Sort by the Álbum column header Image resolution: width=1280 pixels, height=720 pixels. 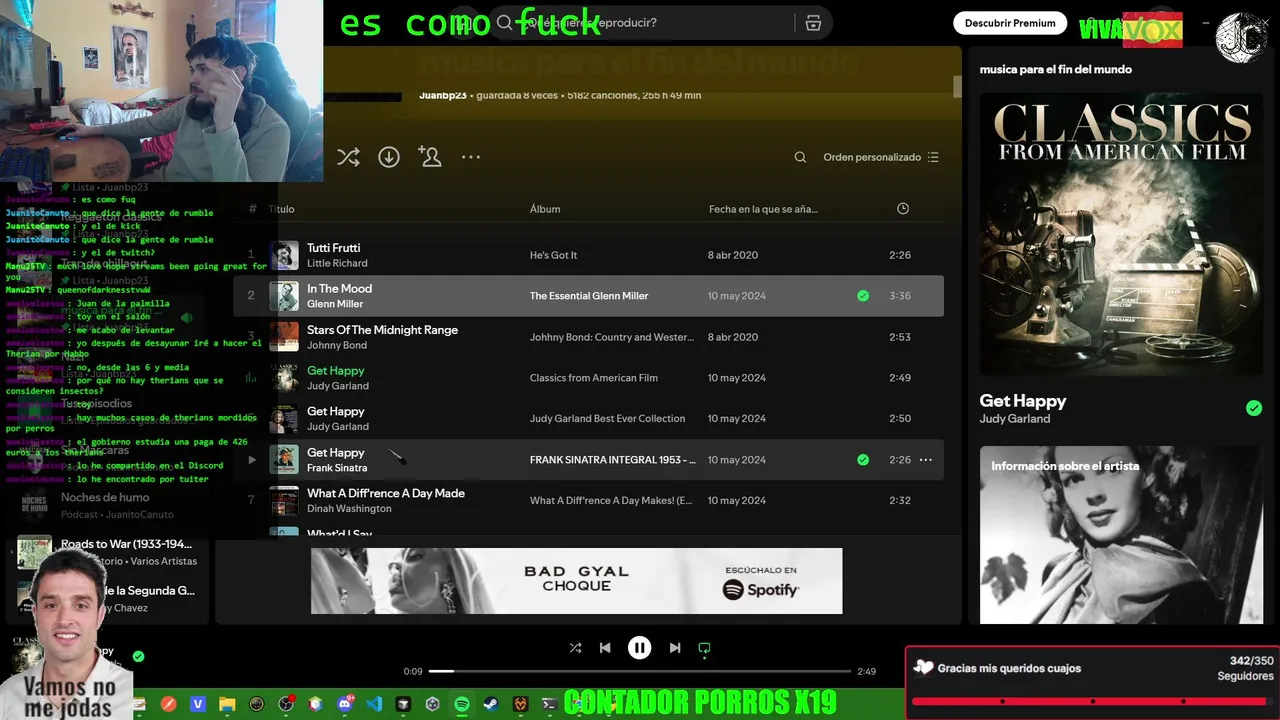click(x=545, y=209)
